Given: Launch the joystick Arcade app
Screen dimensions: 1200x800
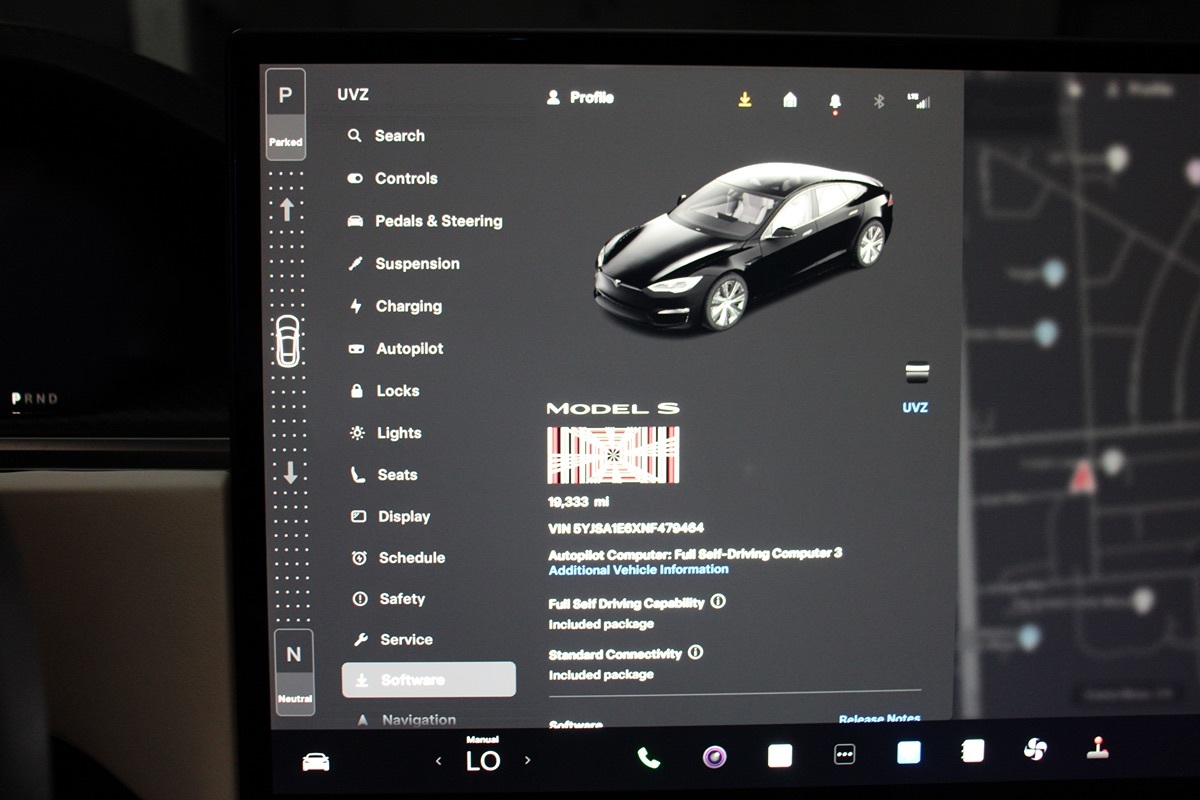Looking at the screenshot, I should 1098,748.
